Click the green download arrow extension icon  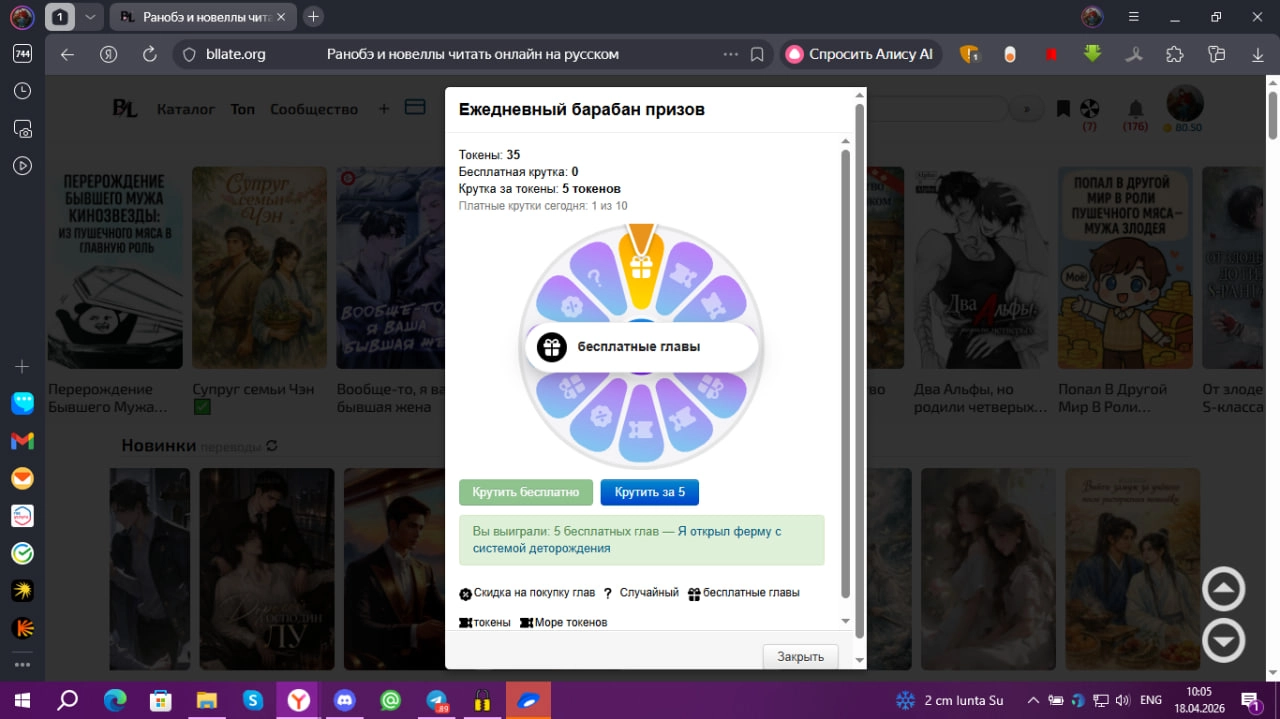pyautogui.click(x=1092, y=55)
